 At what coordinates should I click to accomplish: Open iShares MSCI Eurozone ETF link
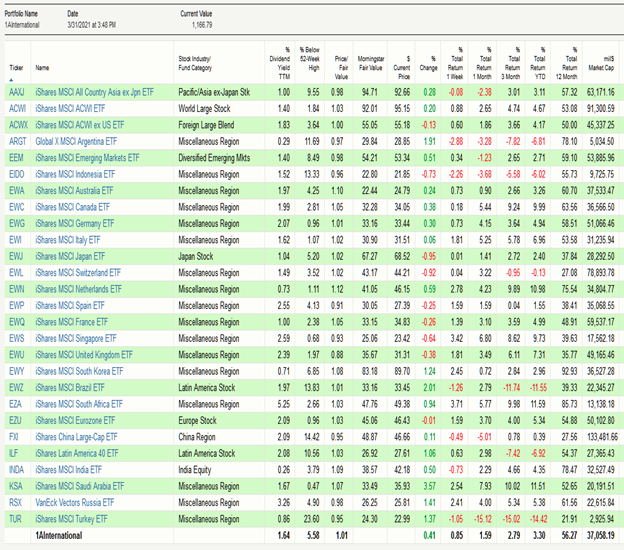(x=75, y=421)
